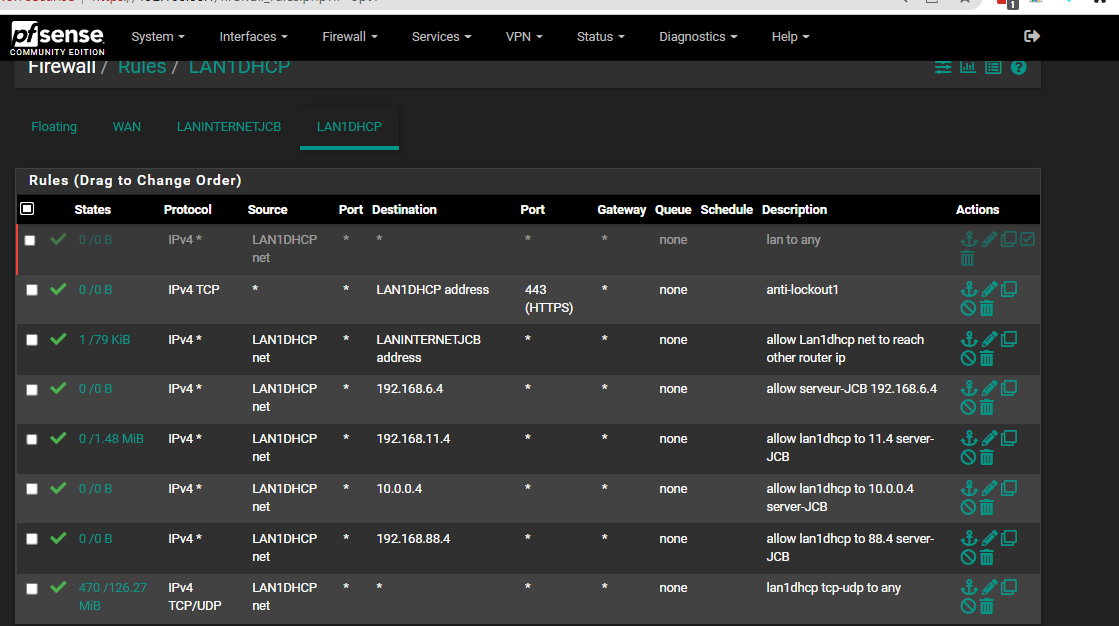Click the logout arrow icon in navbar
This screenshot has width=1119, height=626.
pyautogui.click(x=1031, y=36)
